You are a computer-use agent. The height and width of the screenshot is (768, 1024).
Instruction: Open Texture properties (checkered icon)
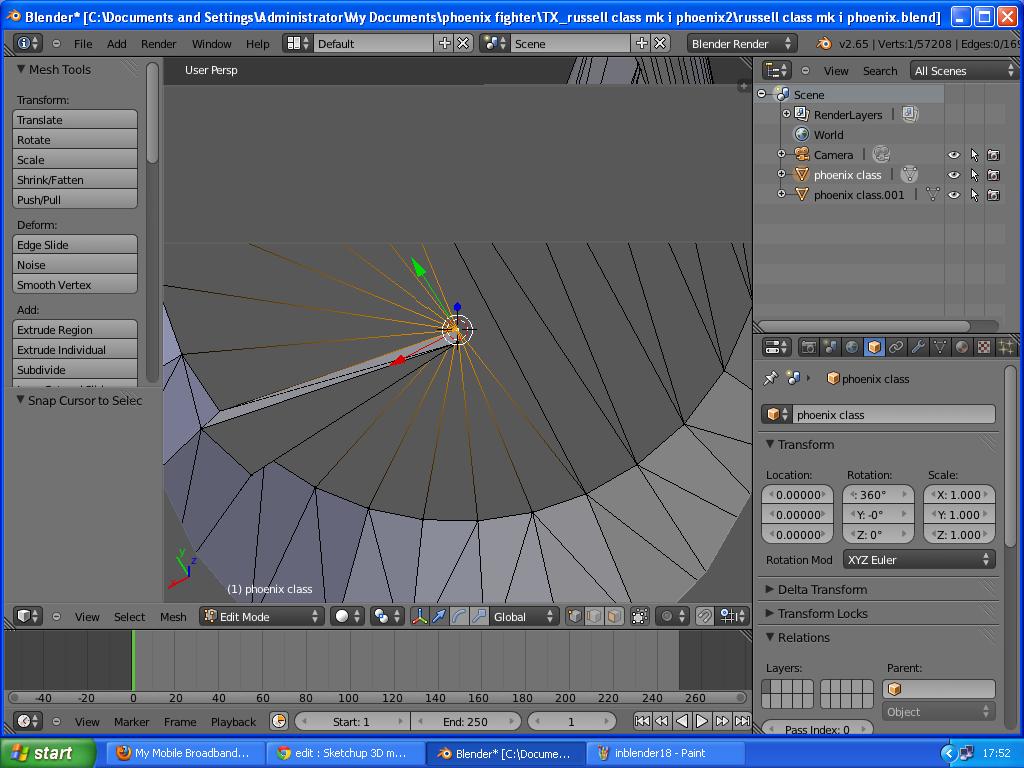(x=983, y=346)
